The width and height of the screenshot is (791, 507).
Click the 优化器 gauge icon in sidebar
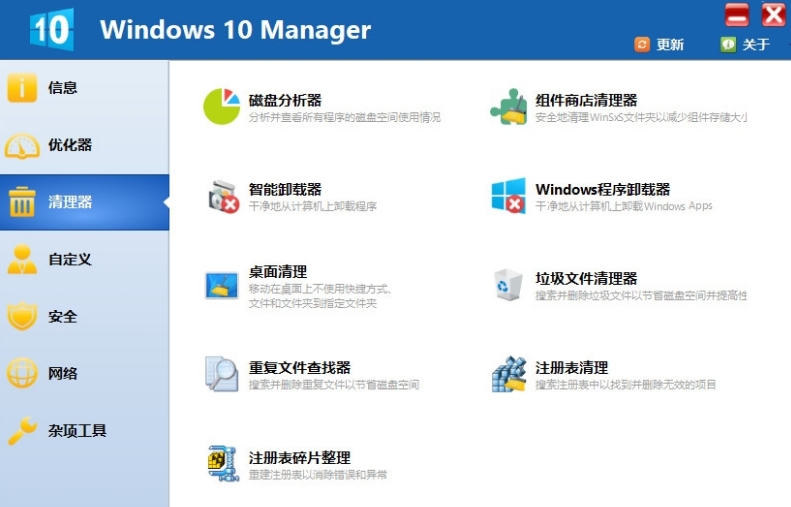click(22, 146)
